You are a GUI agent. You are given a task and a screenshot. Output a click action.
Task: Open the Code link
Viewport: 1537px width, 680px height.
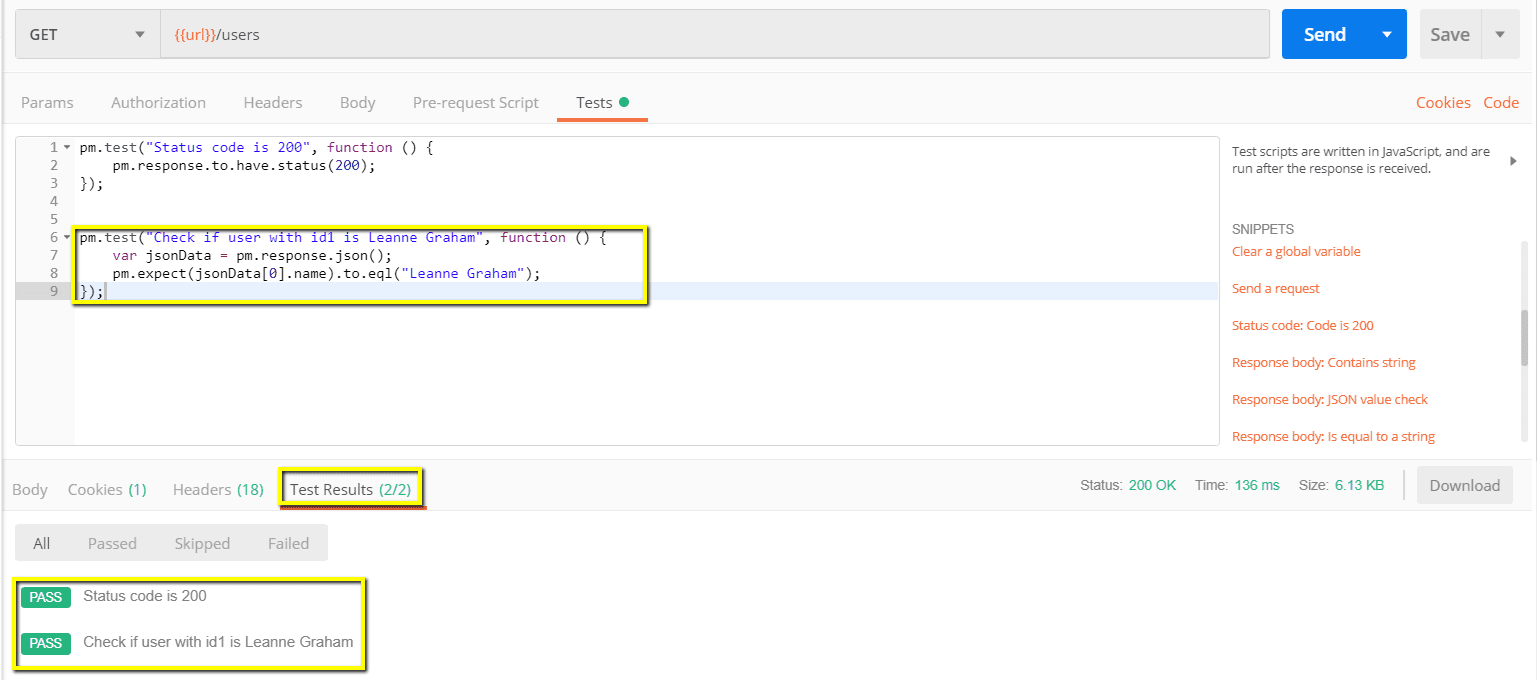click(1500, 103)
